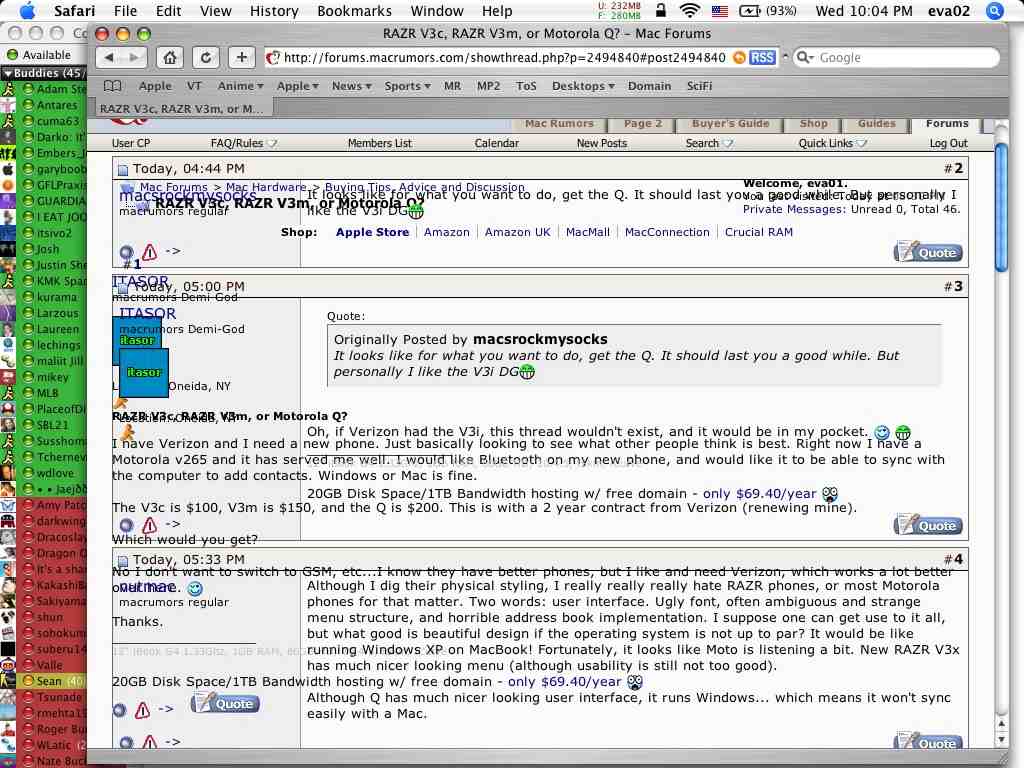Click the page vertical scrollbar thumb

pos(1000,206)
